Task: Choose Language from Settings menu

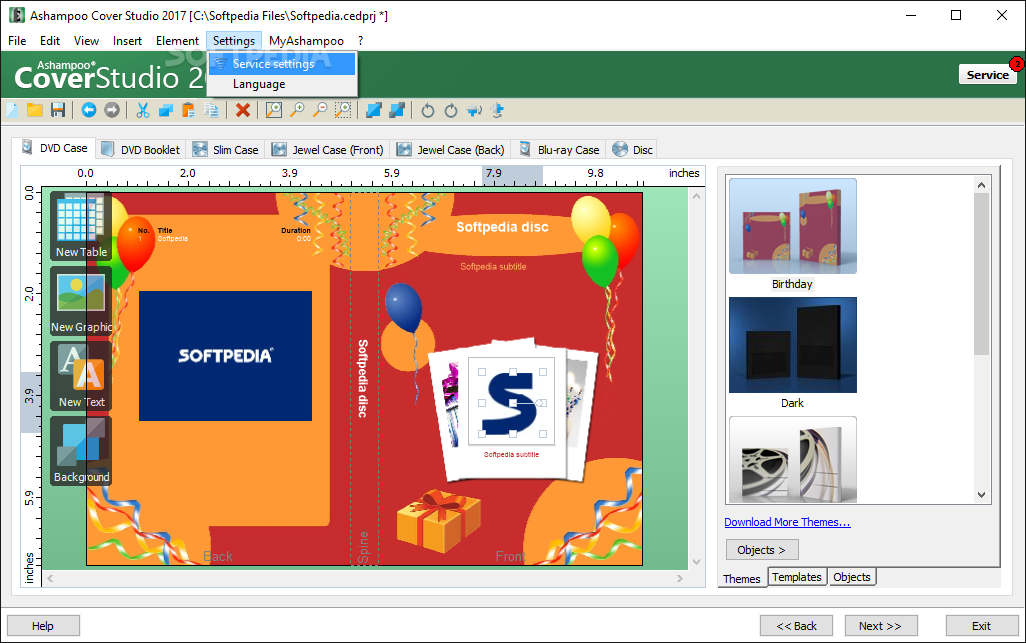Action: point(282,84)
